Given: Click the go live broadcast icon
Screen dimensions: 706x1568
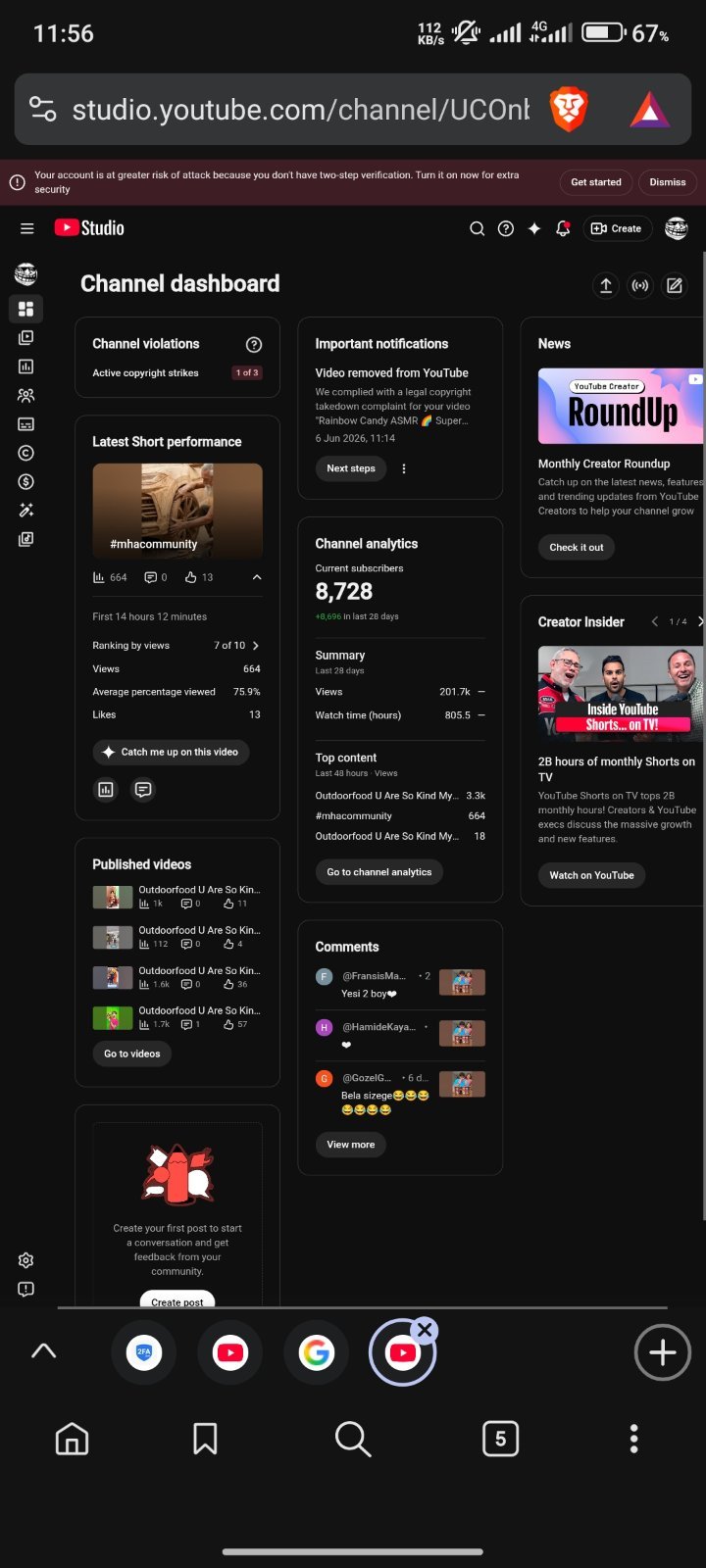Looking at the screenshot, I should point(640,285).
